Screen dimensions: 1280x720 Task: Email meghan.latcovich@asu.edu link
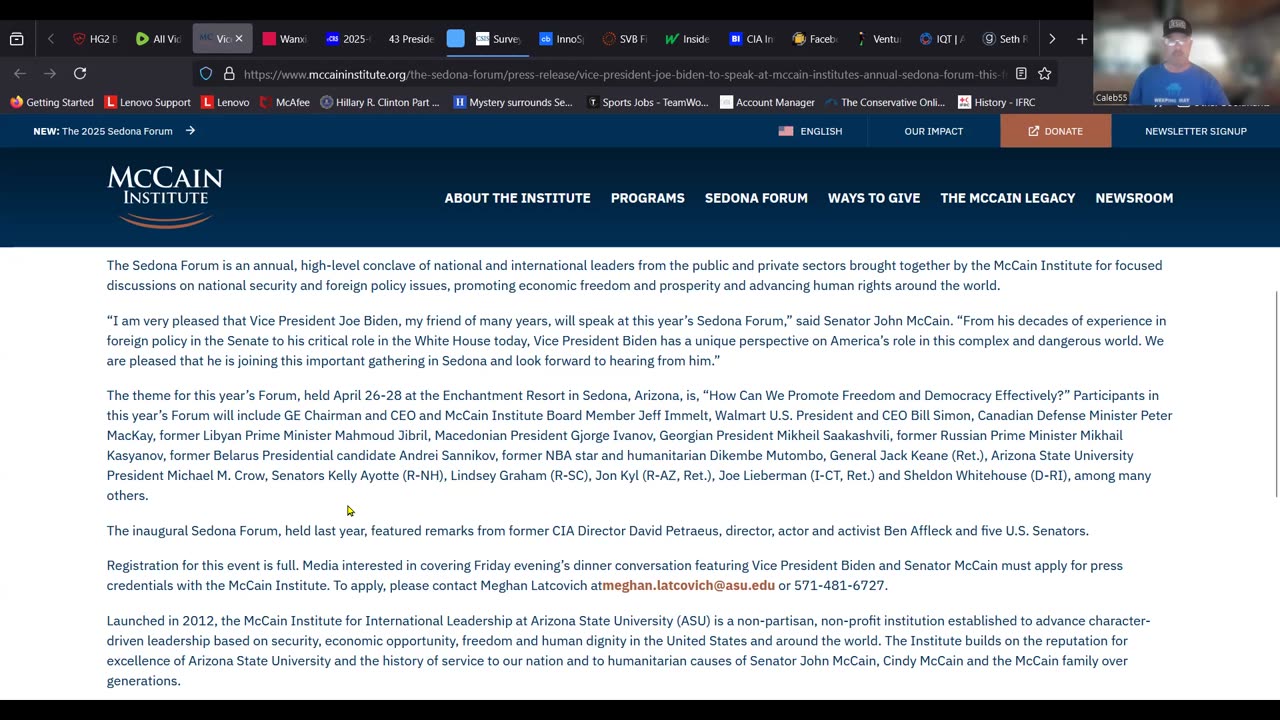689,585
